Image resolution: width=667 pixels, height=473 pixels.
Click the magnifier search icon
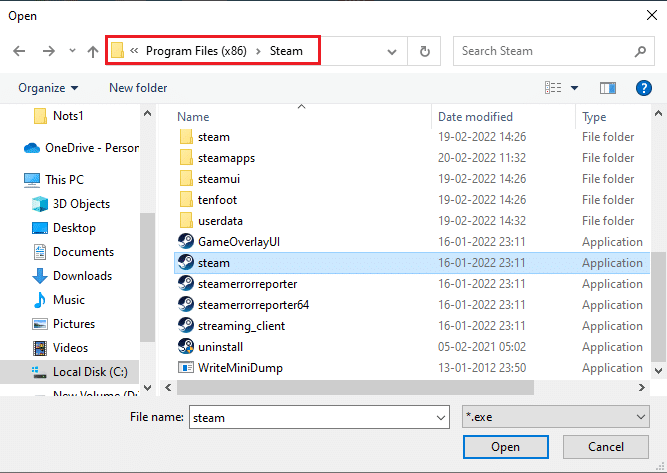[x=640, y=51]
